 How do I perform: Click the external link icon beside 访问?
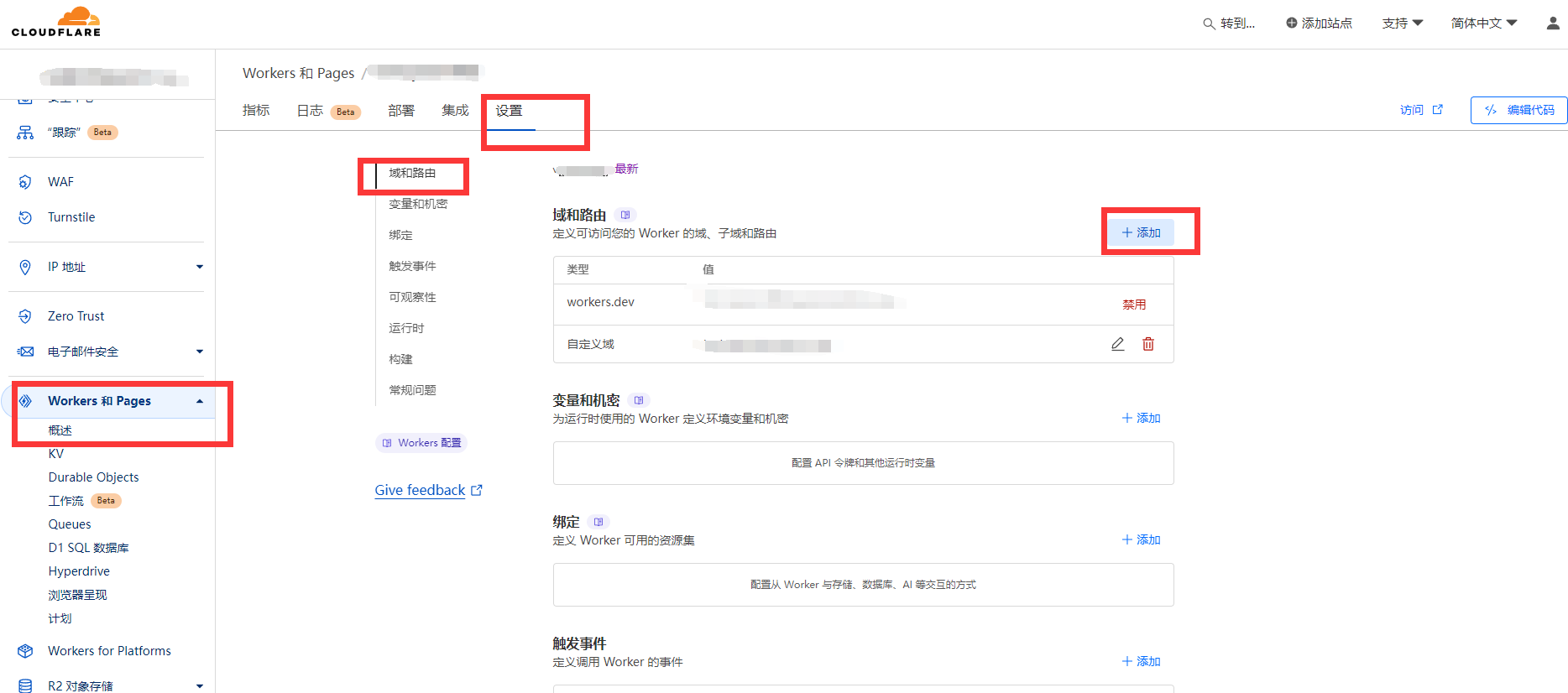(1438, 109)
